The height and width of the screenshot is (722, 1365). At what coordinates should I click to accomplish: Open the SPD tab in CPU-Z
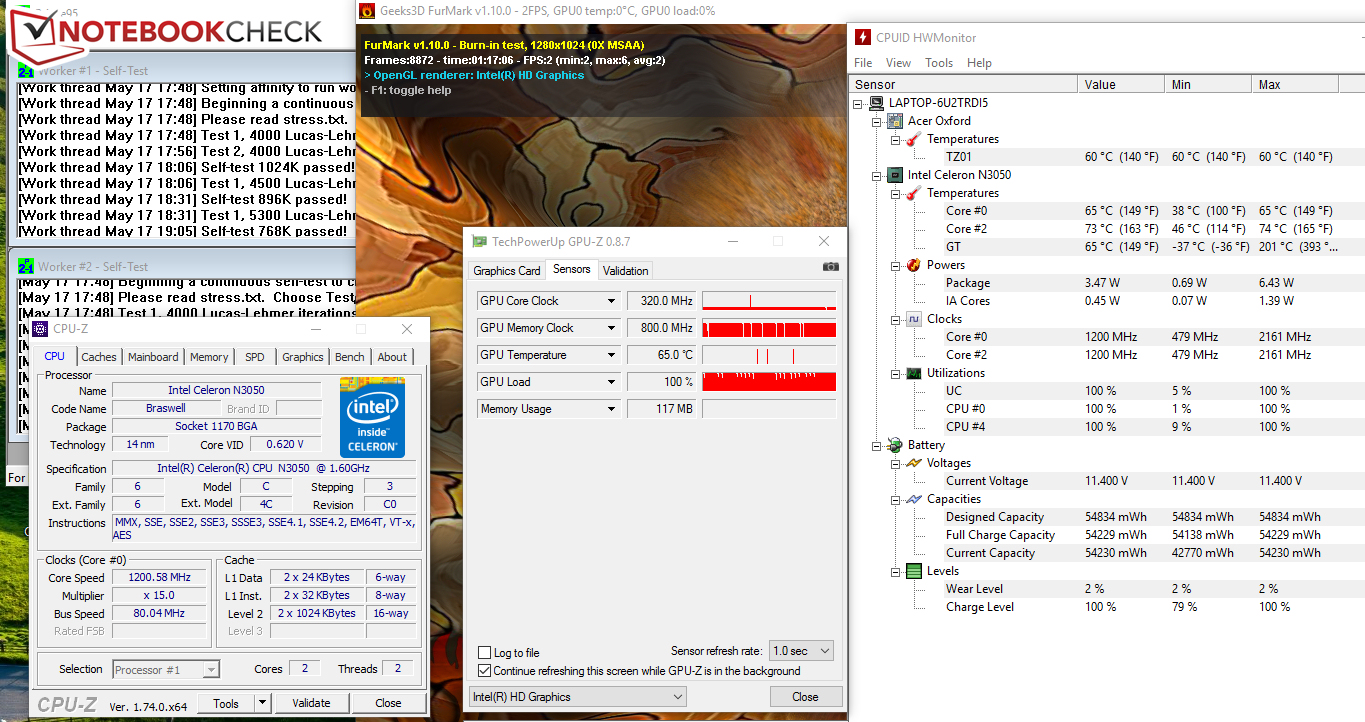click(255, 357)
